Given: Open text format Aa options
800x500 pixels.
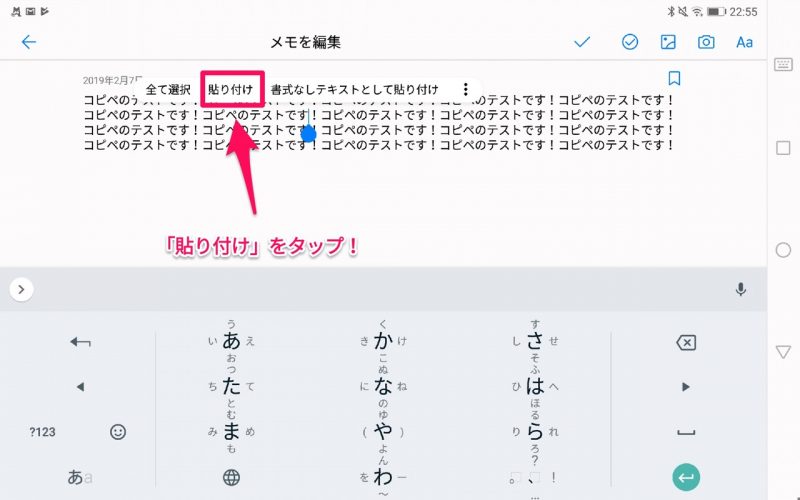Looking at the screenshot, I should (744, 42).
